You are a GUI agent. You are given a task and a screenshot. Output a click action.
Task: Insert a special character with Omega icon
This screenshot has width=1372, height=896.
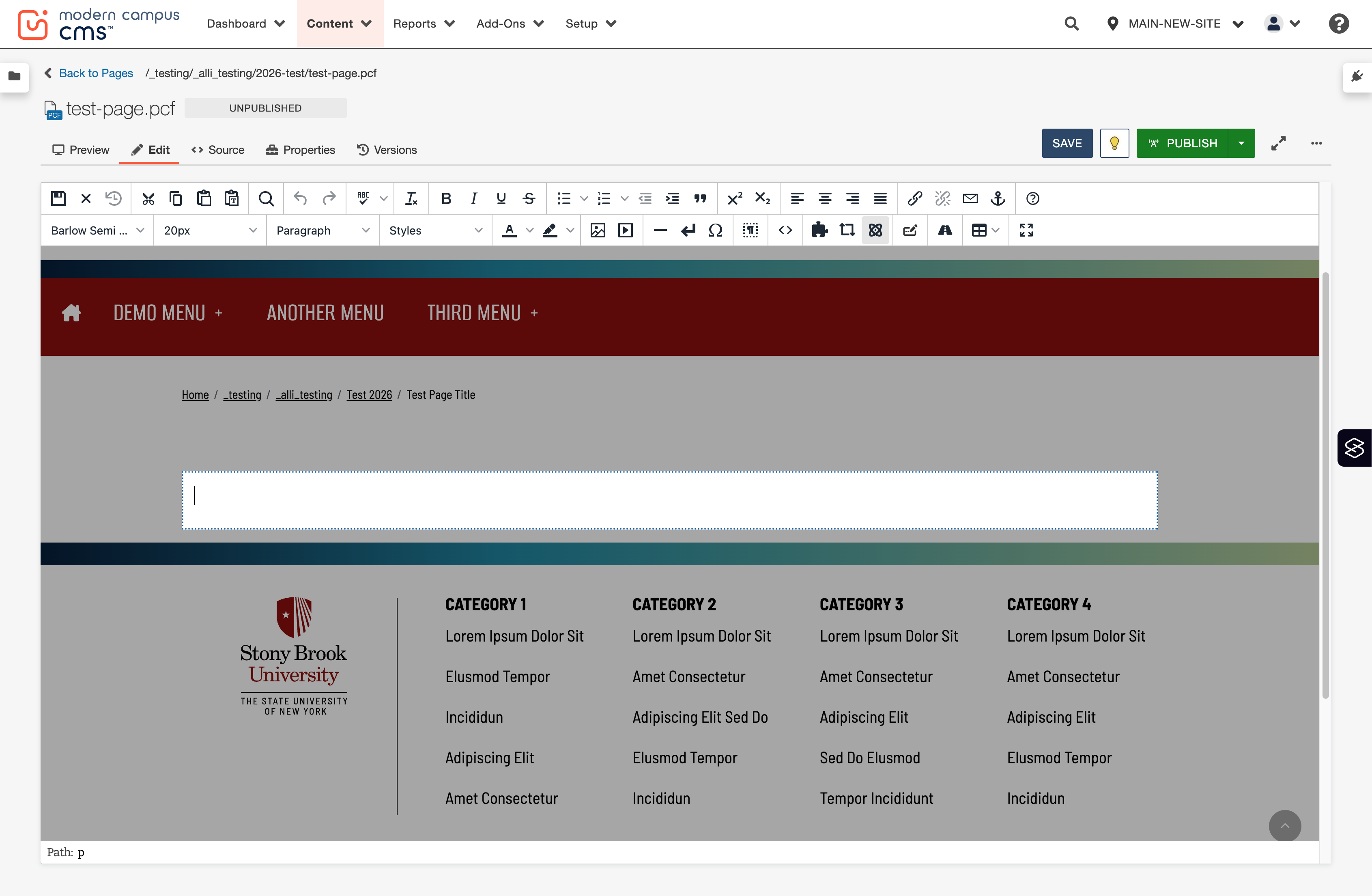pos(715,230)
